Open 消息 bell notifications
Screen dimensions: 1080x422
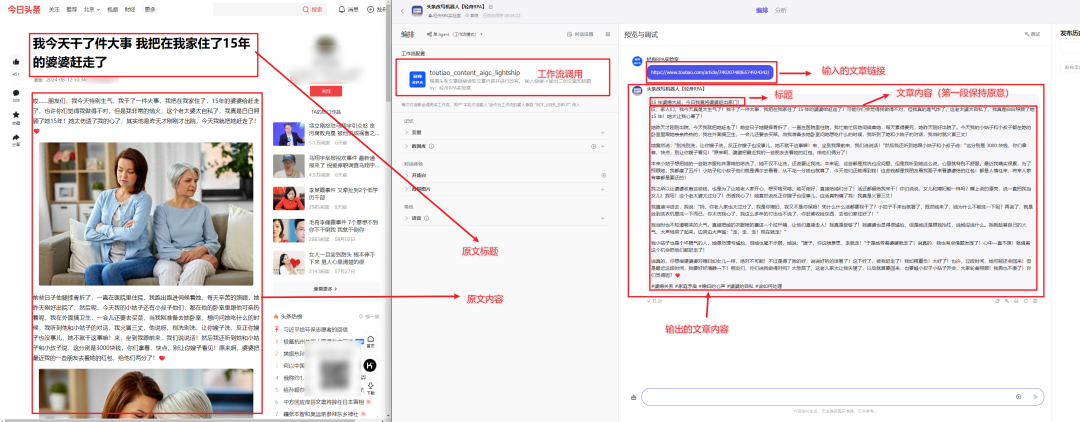(349, 10)
